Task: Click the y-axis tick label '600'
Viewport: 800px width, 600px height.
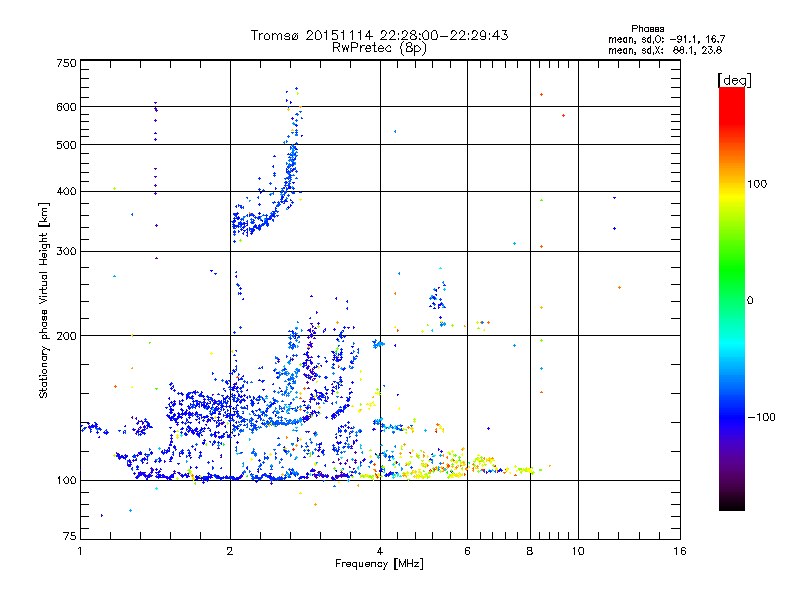Action: 66,107
